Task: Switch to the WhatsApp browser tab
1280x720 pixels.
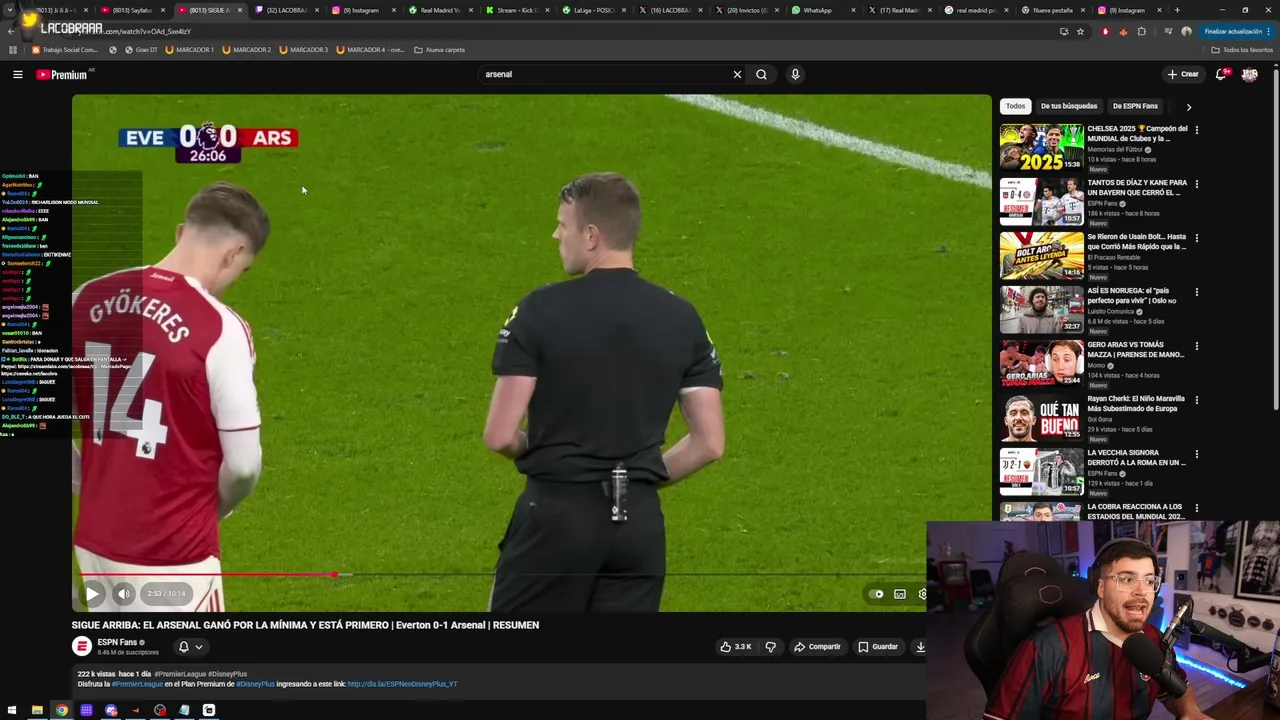Action: pos(818,10)
